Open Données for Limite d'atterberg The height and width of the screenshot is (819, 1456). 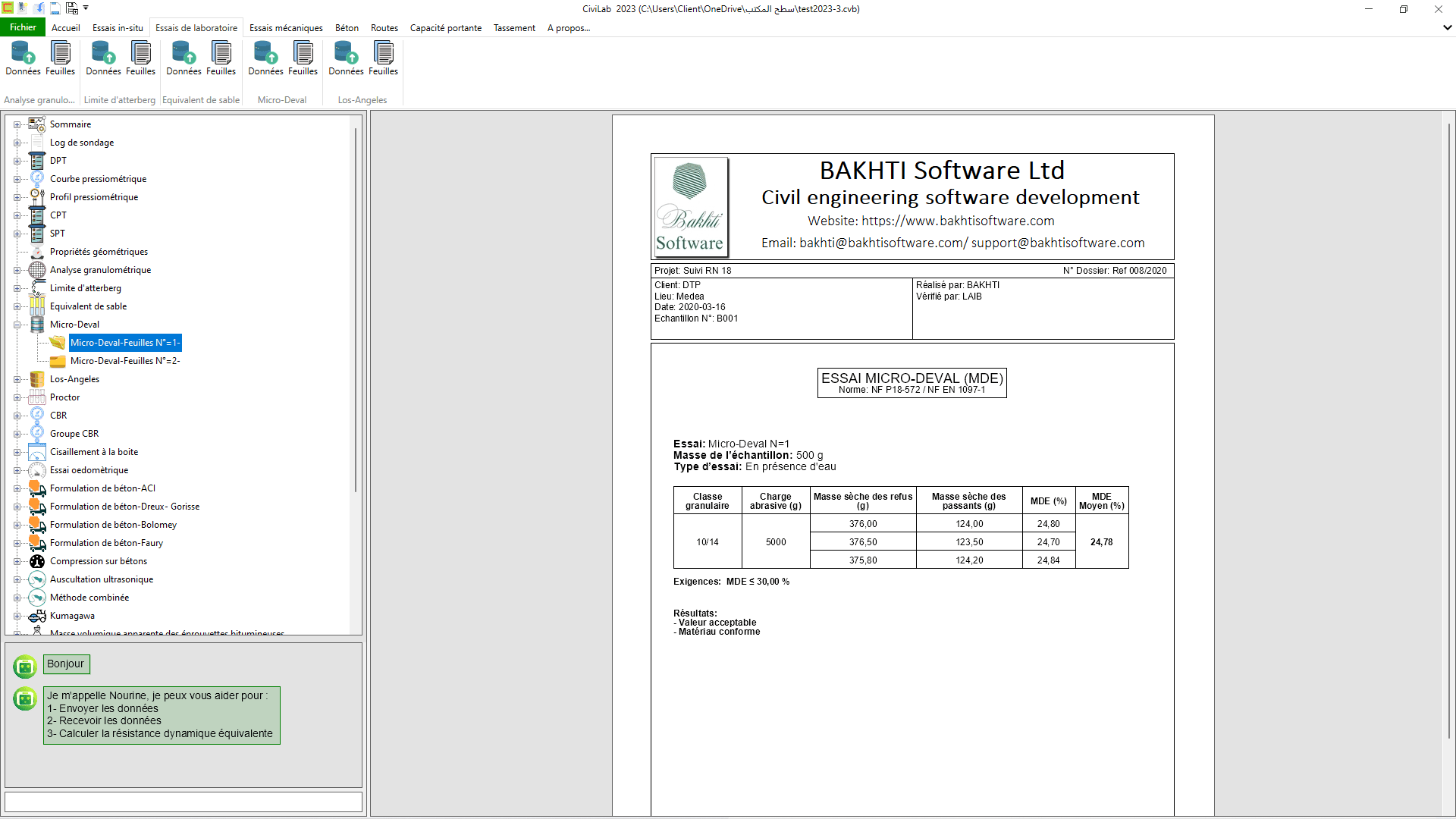point(103,58)
